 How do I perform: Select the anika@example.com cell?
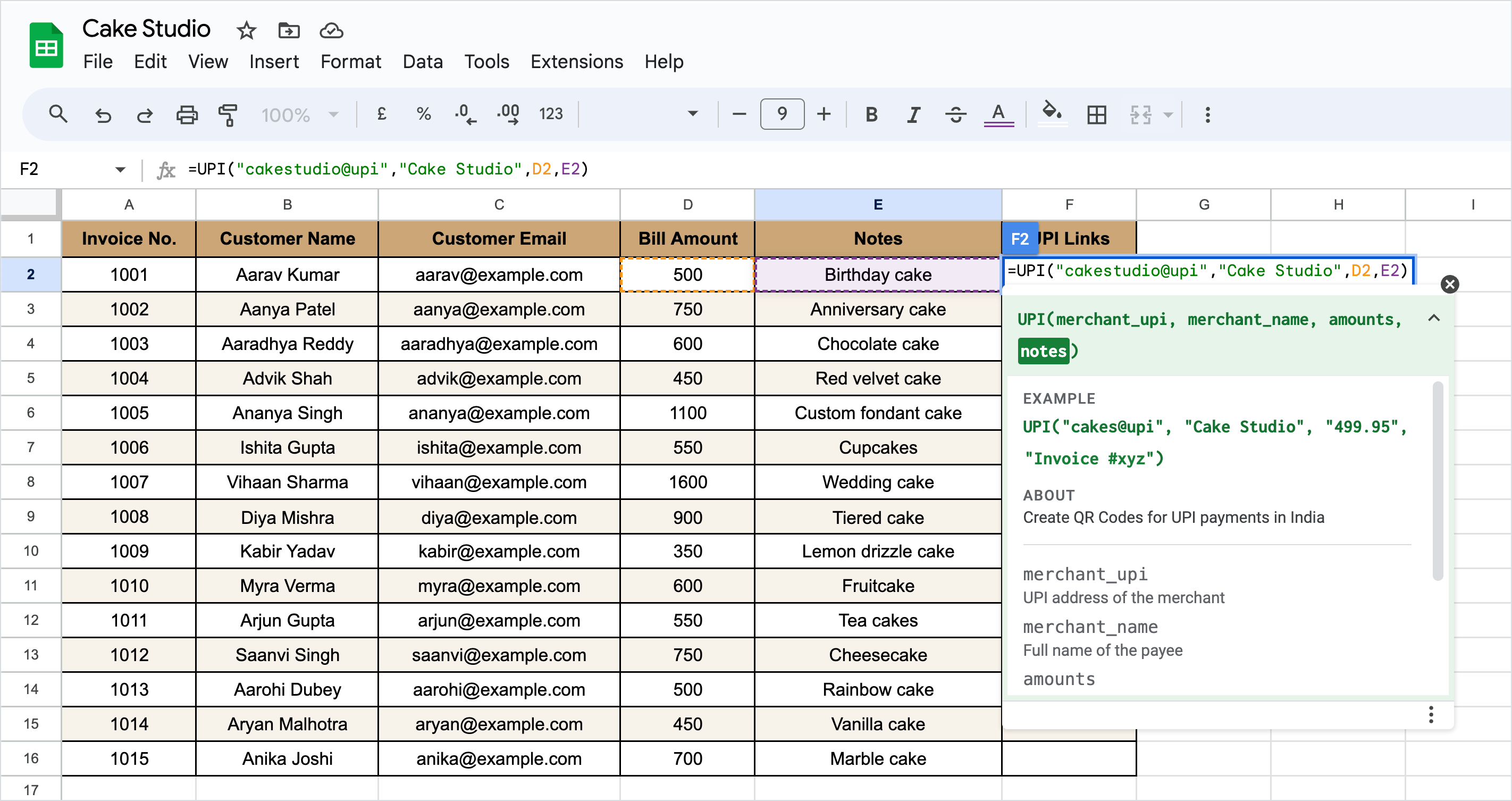tap(499, 759)
